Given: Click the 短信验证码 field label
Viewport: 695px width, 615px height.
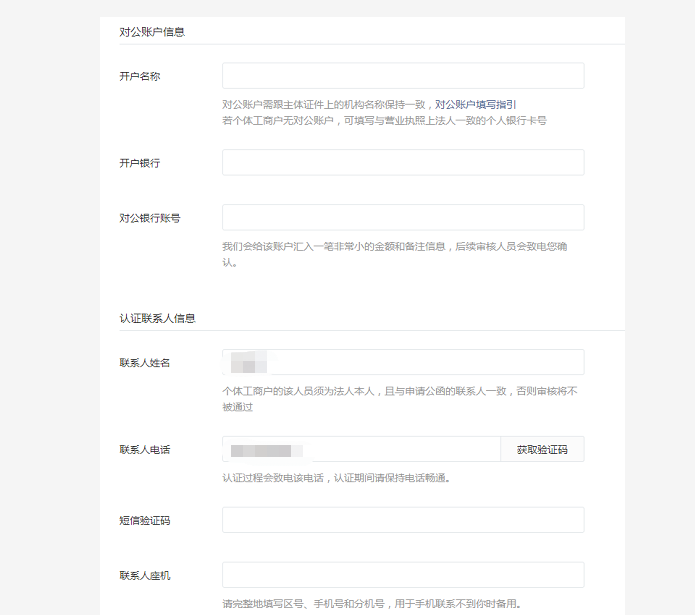Looking at the screenshot, I should pos(144,520).
